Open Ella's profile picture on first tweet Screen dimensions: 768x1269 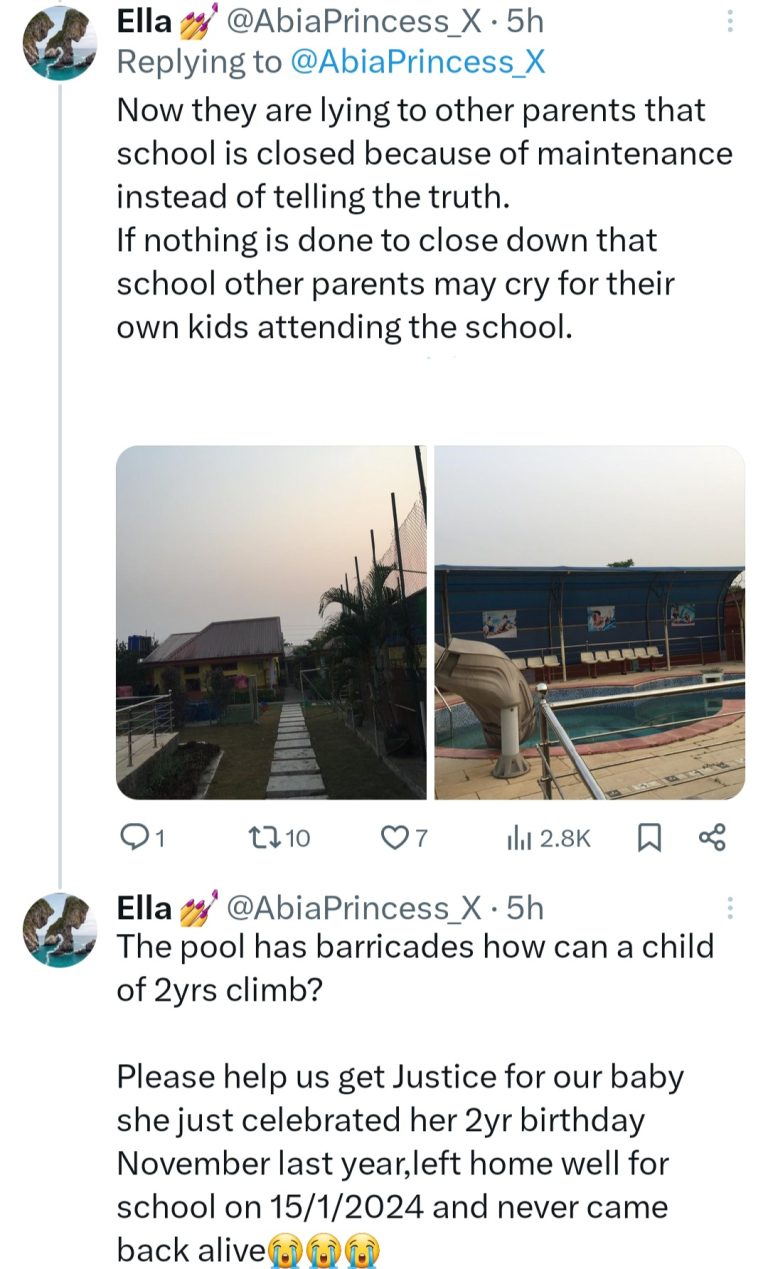click(60, 44)
